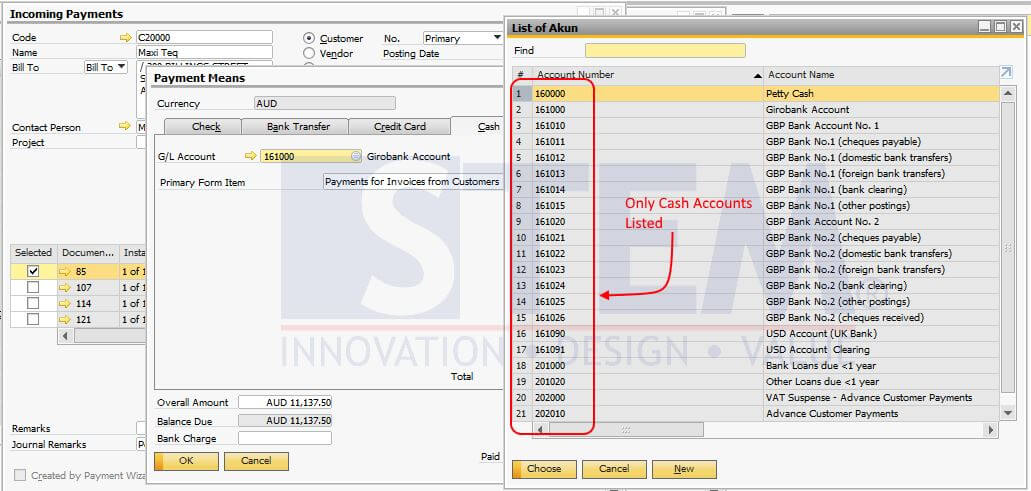Click the New button in List of Akun
Image resolution: width=1031 pixels, height=491 pixels.
pos(684,469)
